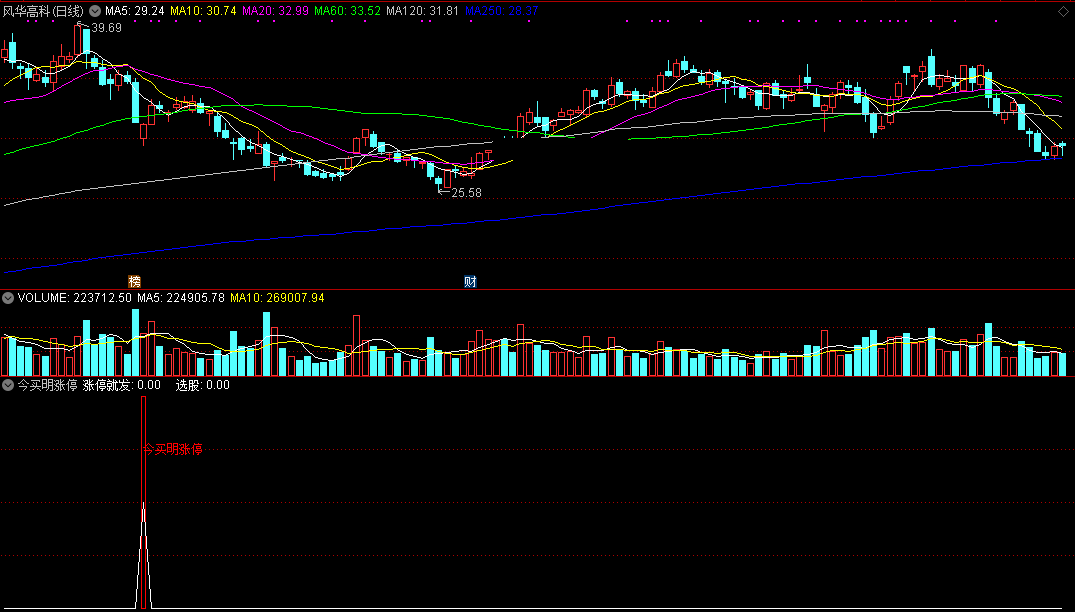Click the red 今买明涨停 signal label on chart
Image resolution: width=1075 pixels, height=612 pixels.
pyautogui.click(x=173, y=450)
